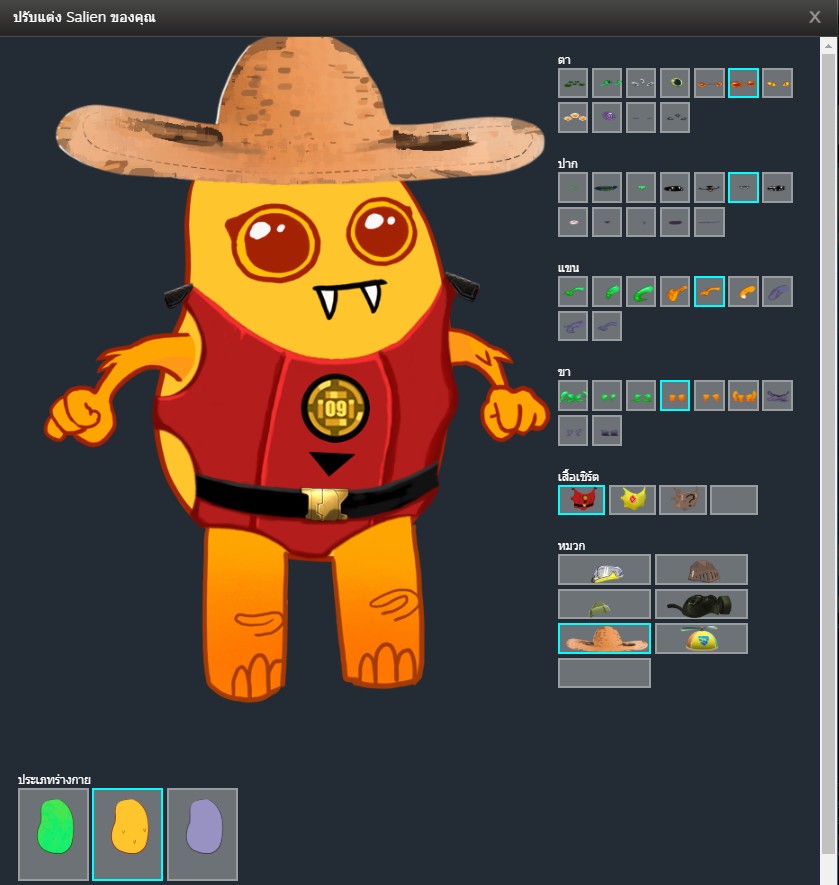The image size is (839, 885).
Task: Click the highlighted red-orange oval eyes
Action: point(743,84)
